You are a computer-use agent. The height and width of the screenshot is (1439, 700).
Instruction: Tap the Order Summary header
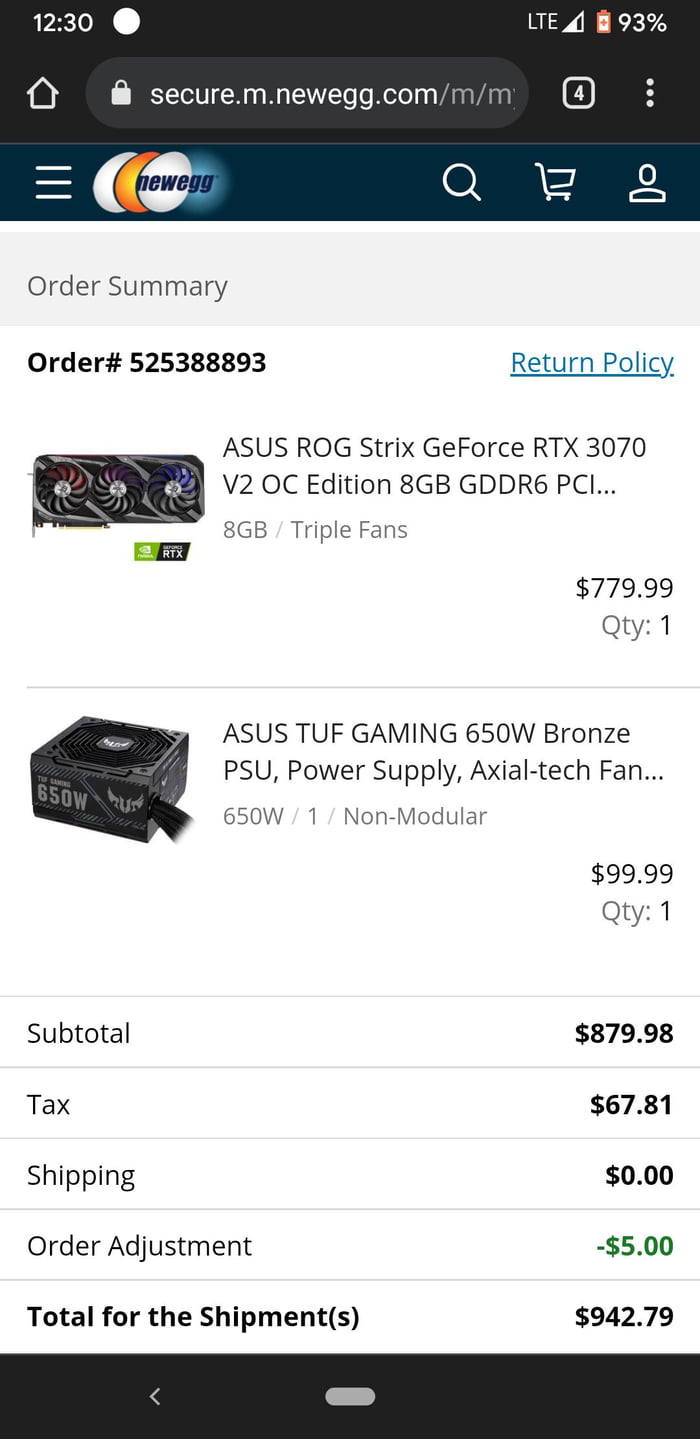[x=127, y=285]
